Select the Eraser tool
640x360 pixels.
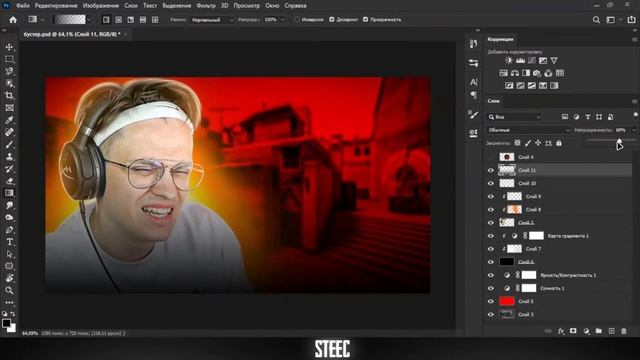pos(9,181)
